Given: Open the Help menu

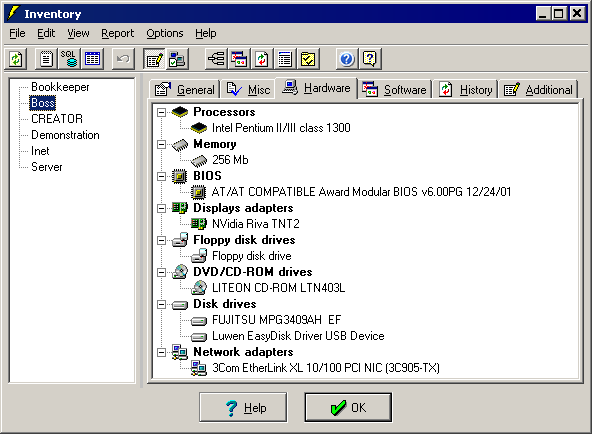Looking at the screenshot, I should (x=206, y=33).
